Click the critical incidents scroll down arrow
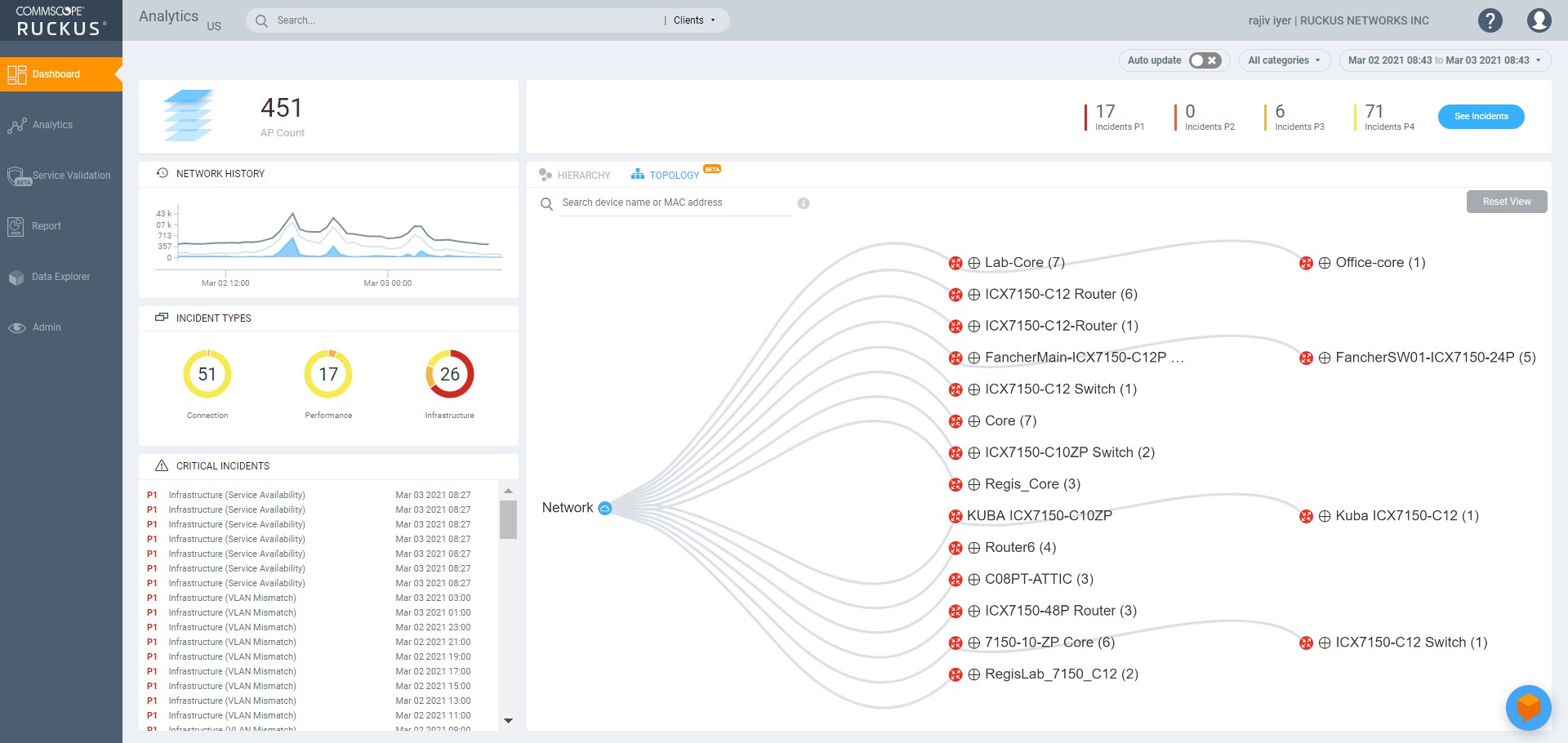The image size is (1568, 743). pyautogui.click(x=508, y=721)
